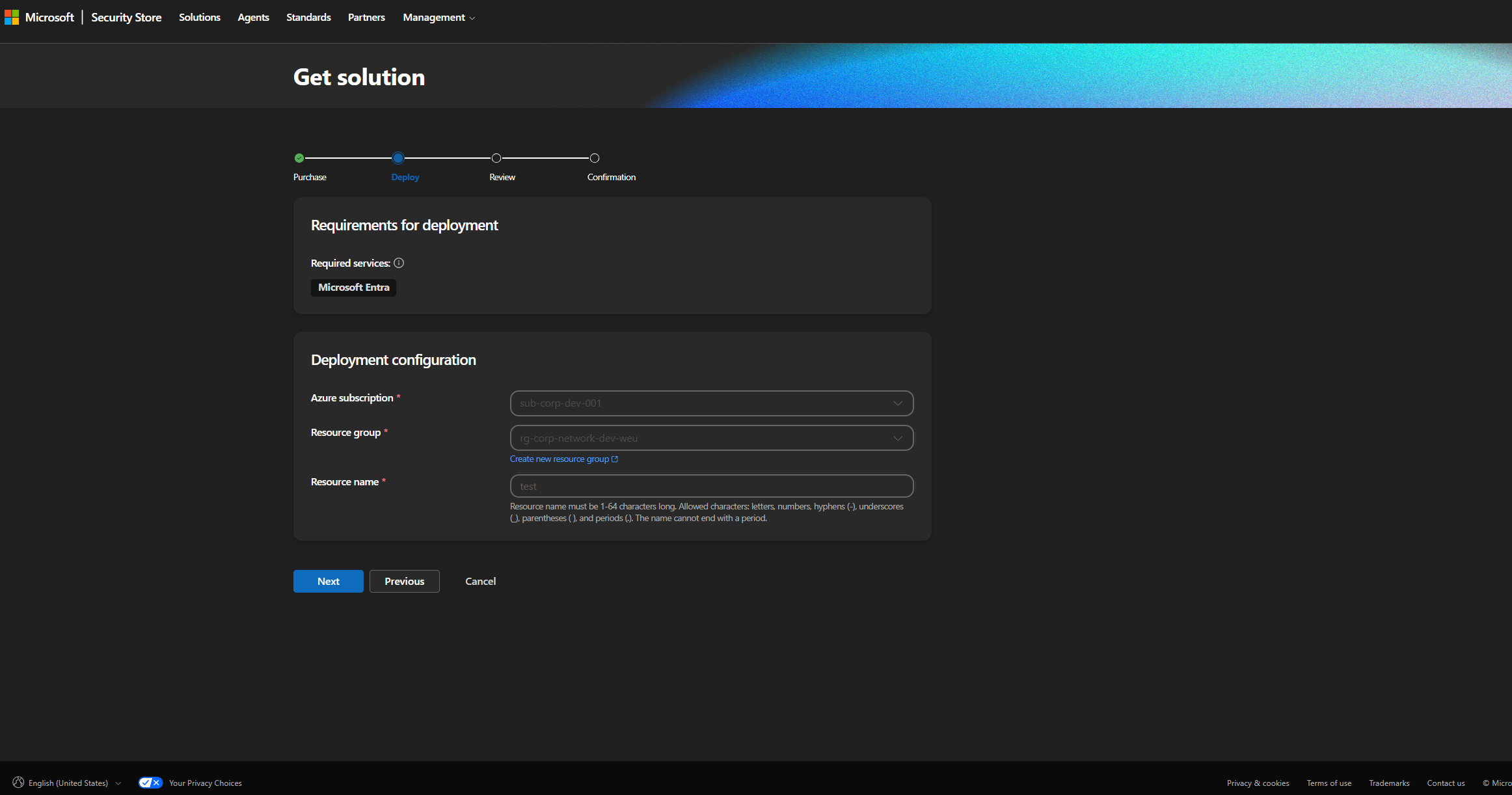1512x795 pixels.
Task: Expand the Resource group dropdown
Action: coord(711,438)
